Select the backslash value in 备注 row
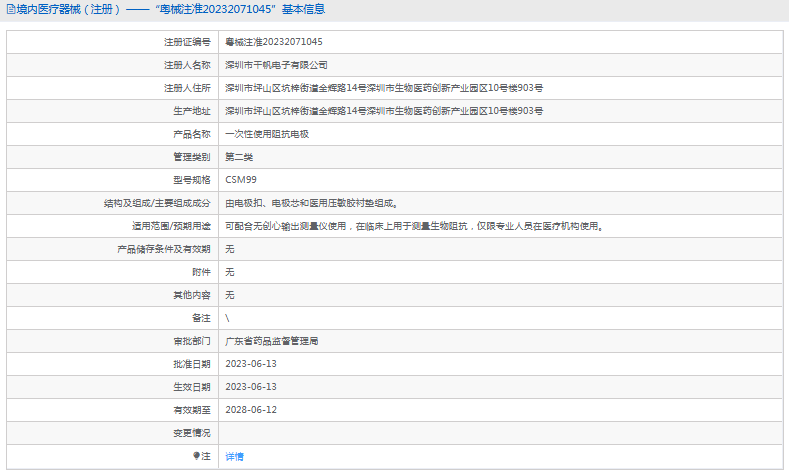 (227, 318)
